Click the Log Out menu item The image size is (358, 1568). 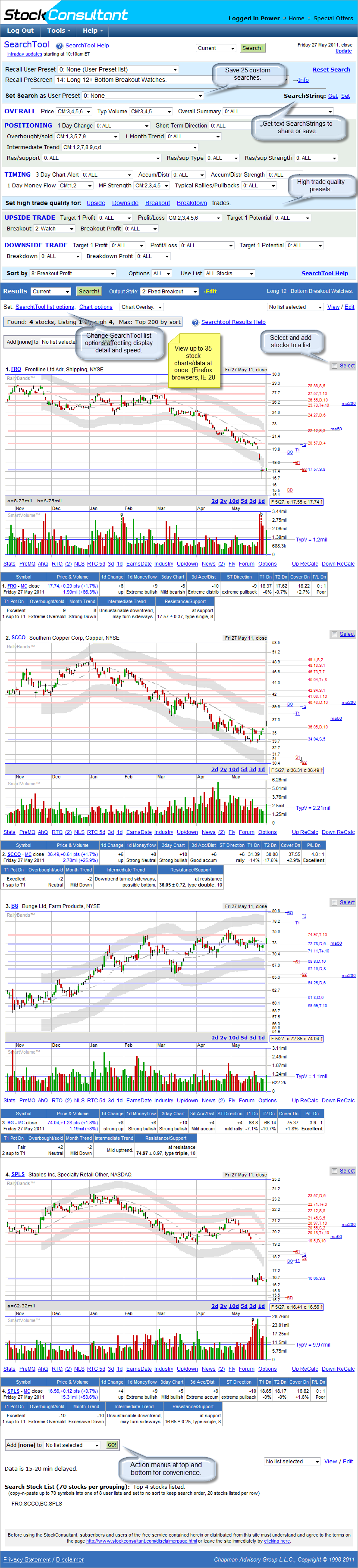coord(20,31)
